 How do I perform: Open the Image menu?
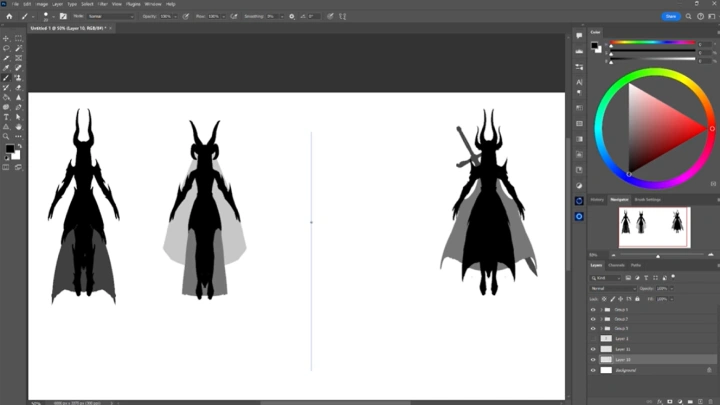pyautogui.click(x=42, y=4)
